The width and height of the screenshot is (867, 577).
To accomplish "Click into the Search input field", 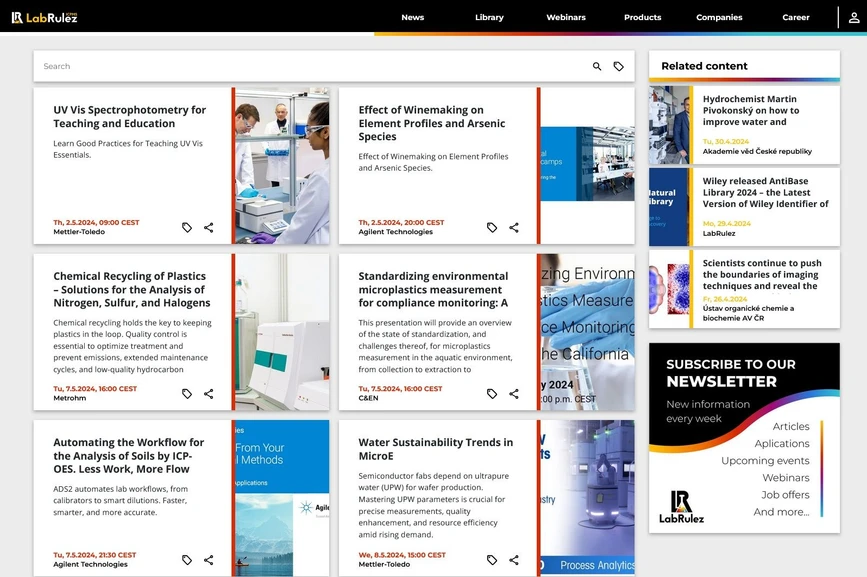I will pos(312,66).
